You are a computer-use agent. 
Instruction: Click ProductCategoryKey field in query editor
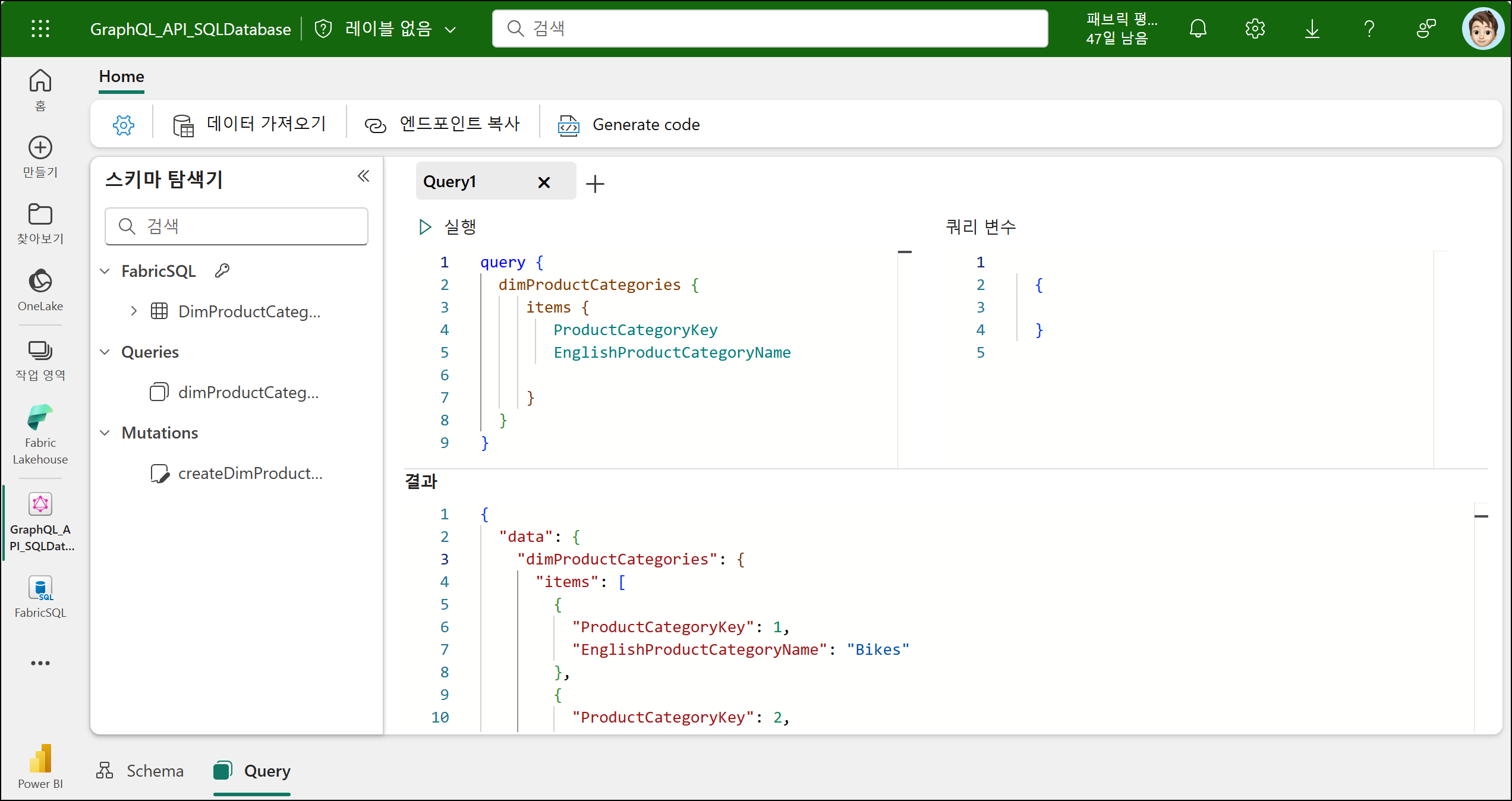[635, 330]
